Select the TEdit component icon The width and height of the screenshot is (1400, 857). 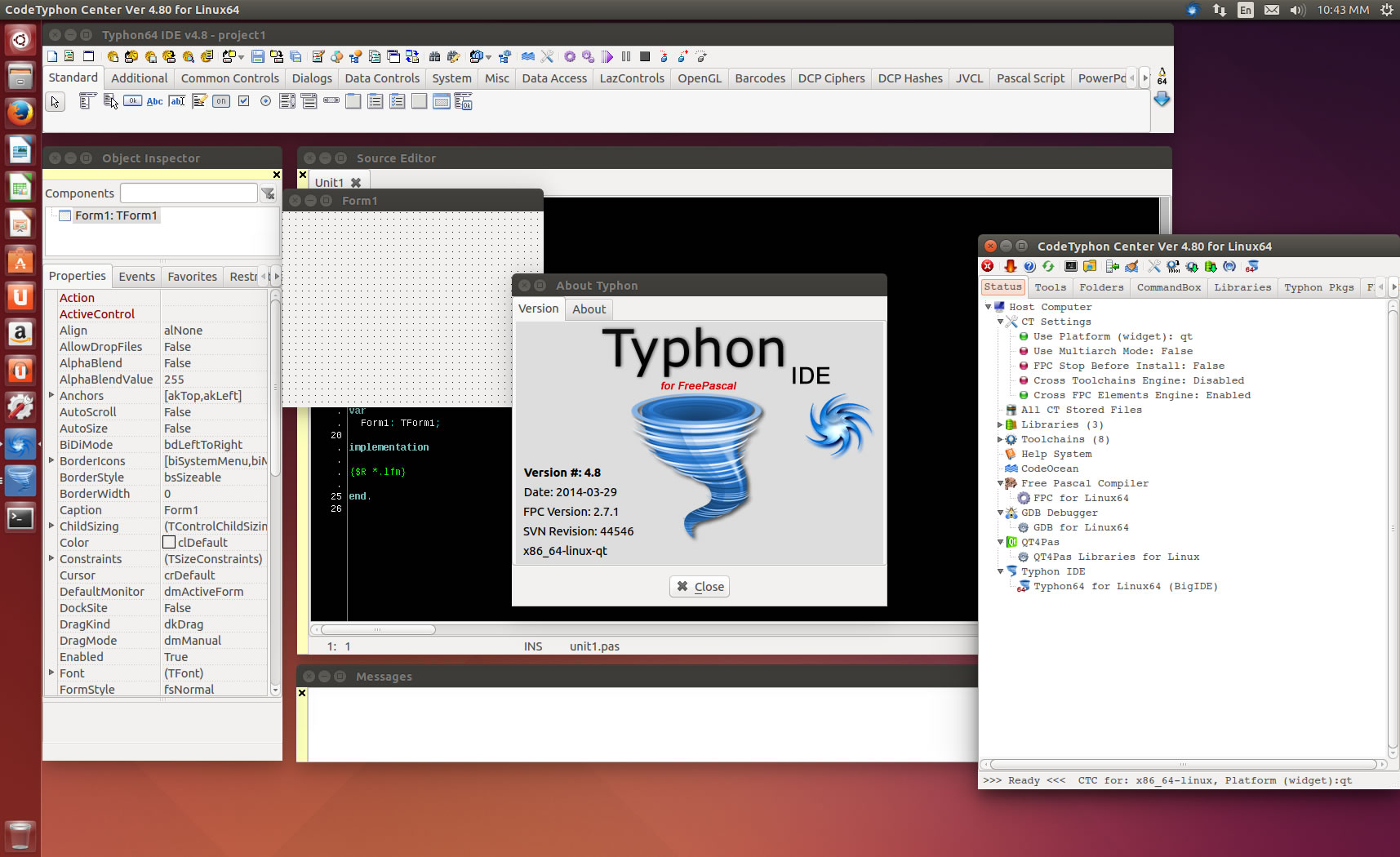tap(176, 101)
